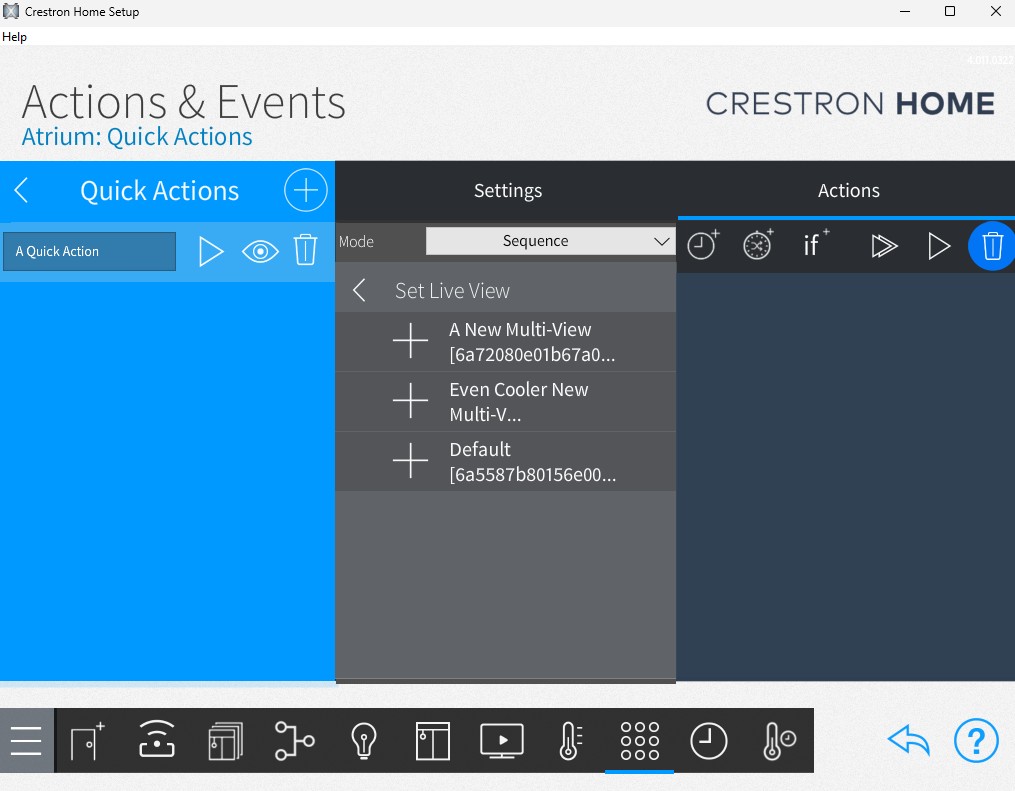Viewport: 1015px width, 791px height.
Task: Play selected action in Actions toolbar
Action: coord(939,246)
